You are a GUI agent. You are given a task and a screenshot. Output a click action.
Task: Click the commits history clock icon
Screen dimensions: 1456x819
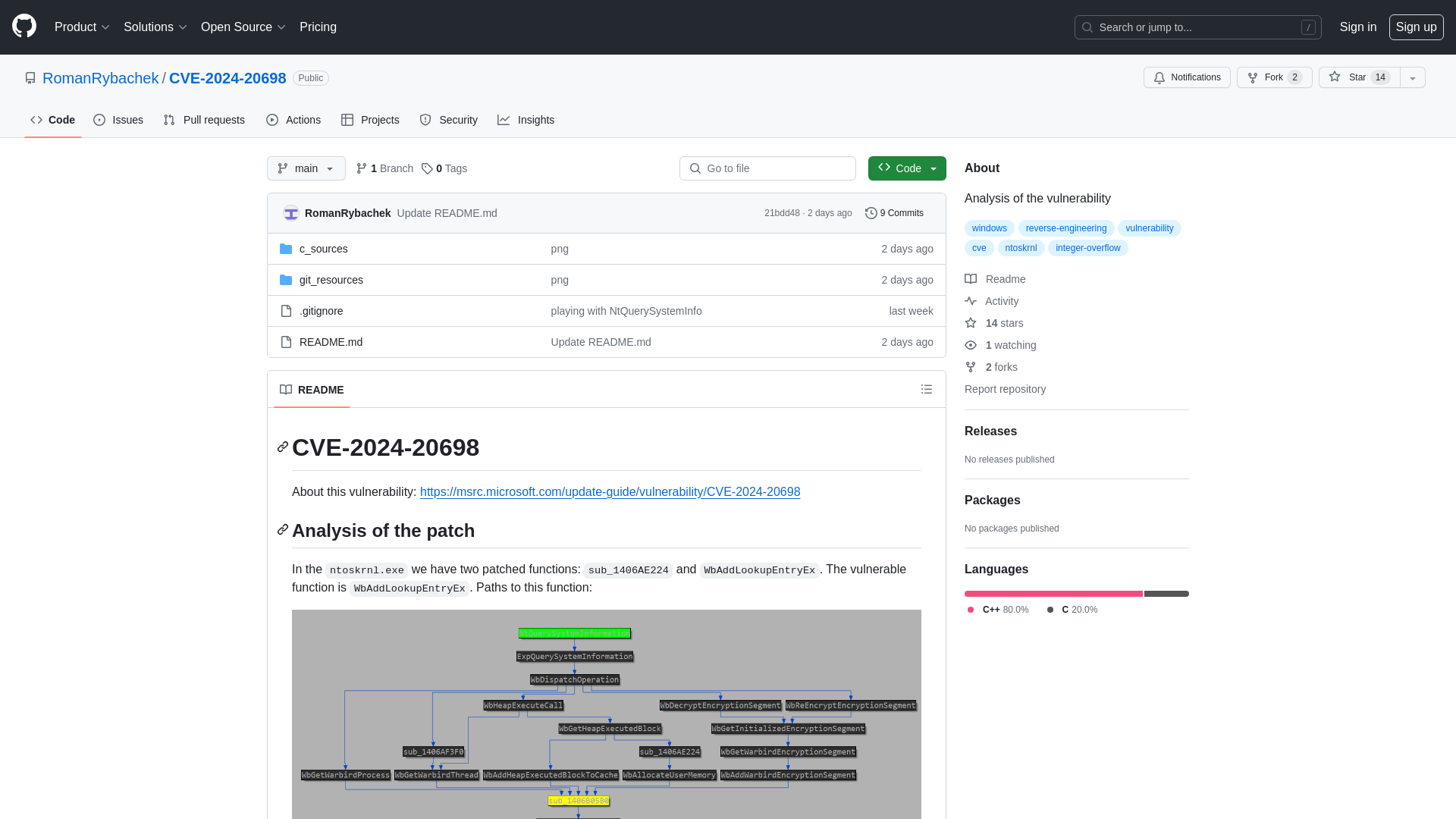point(871,213)
